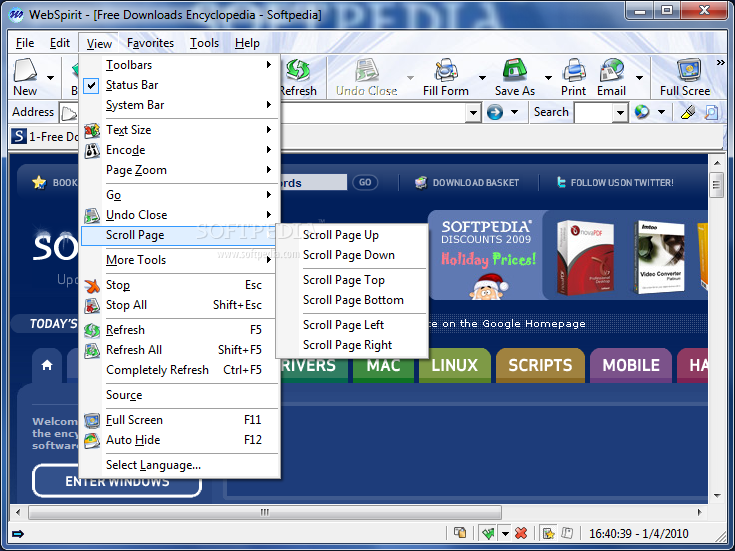This screenshot has width=735, height=551.
Task: Click the SCRIPTS category tab
Action: pos(540,365)
